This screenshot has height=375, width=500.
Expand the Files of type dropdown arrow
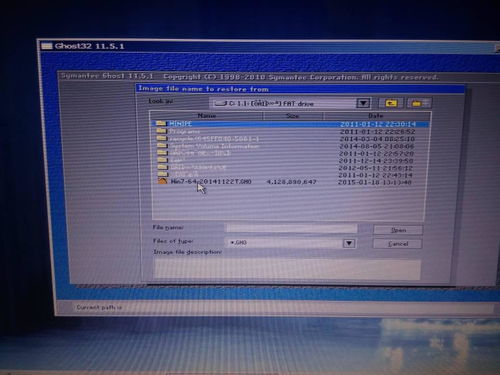(349, 243)
